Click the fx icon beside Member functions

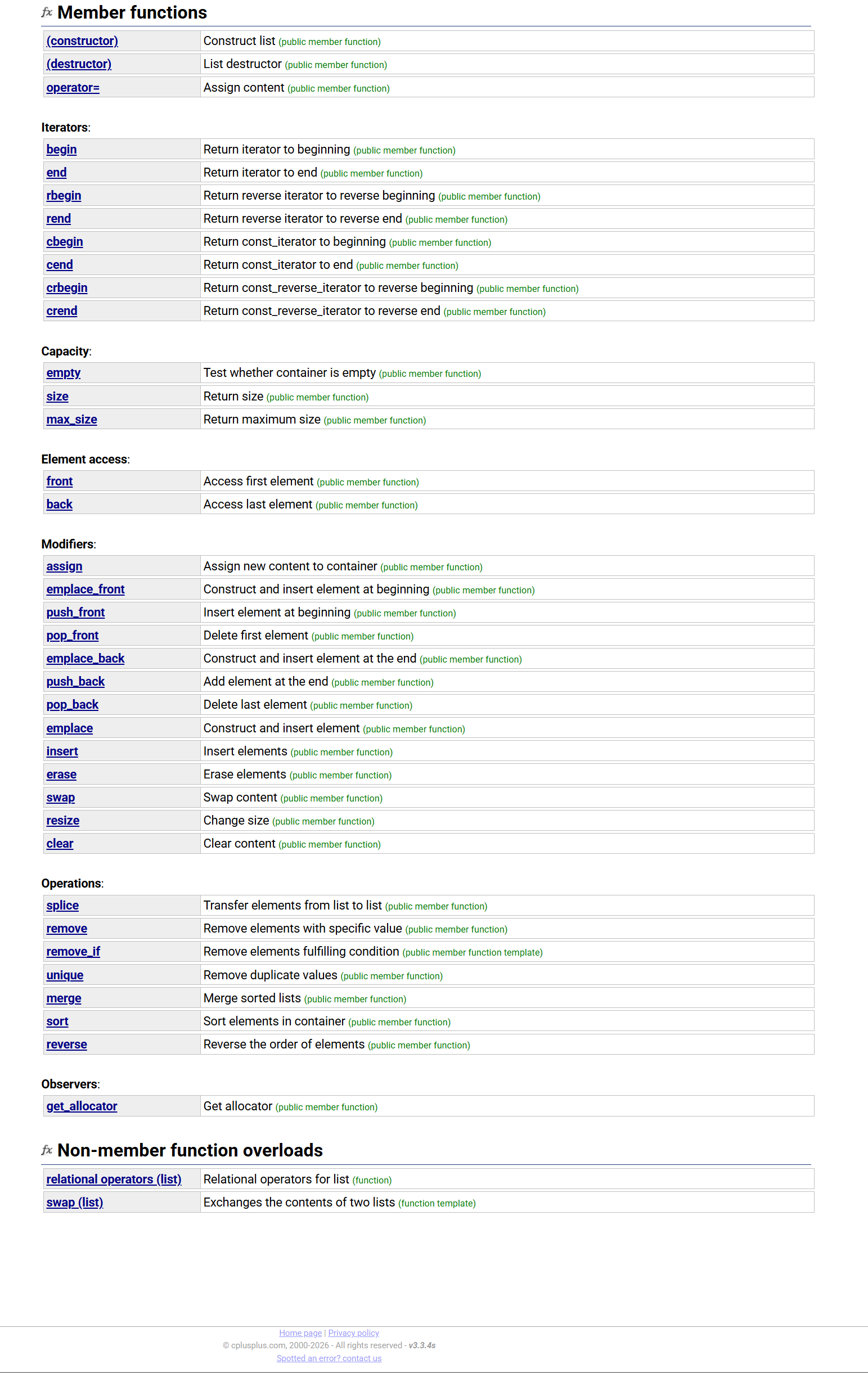pyautogui.click(x=47, y=12)
